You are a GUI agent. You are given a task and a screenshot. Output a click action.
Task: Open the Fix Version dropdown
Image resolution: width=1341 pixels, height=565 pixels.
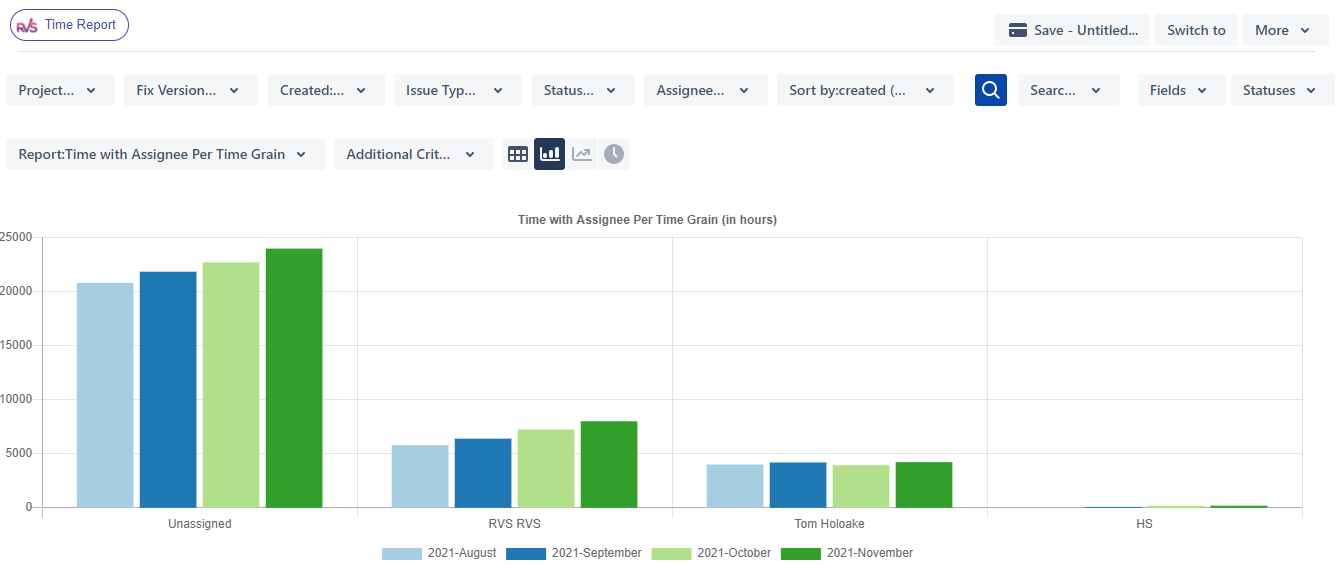[190, 90]
